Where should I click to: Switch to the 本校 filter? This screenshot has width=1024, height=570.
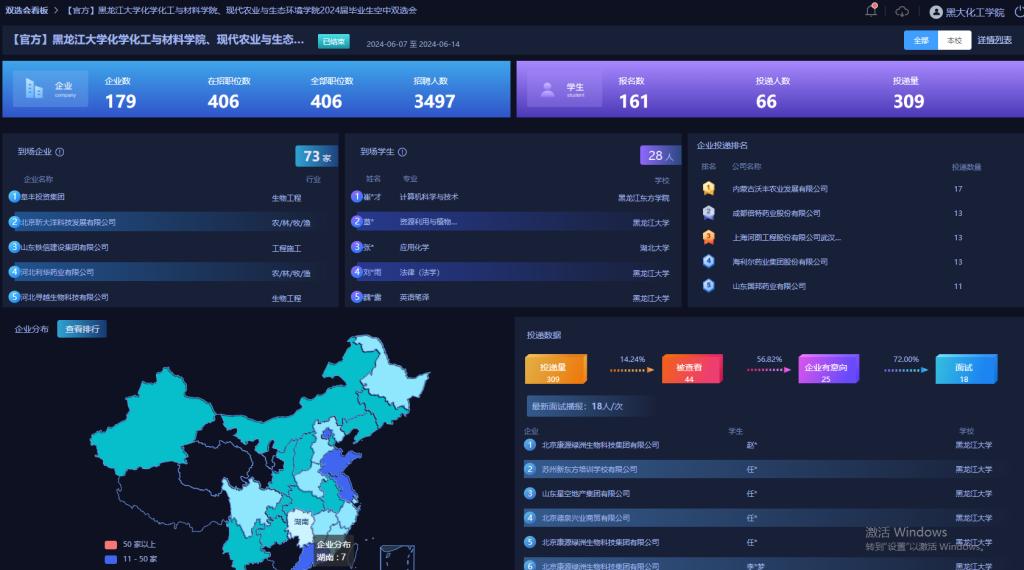pyautogui.click(x=954, y=40)
